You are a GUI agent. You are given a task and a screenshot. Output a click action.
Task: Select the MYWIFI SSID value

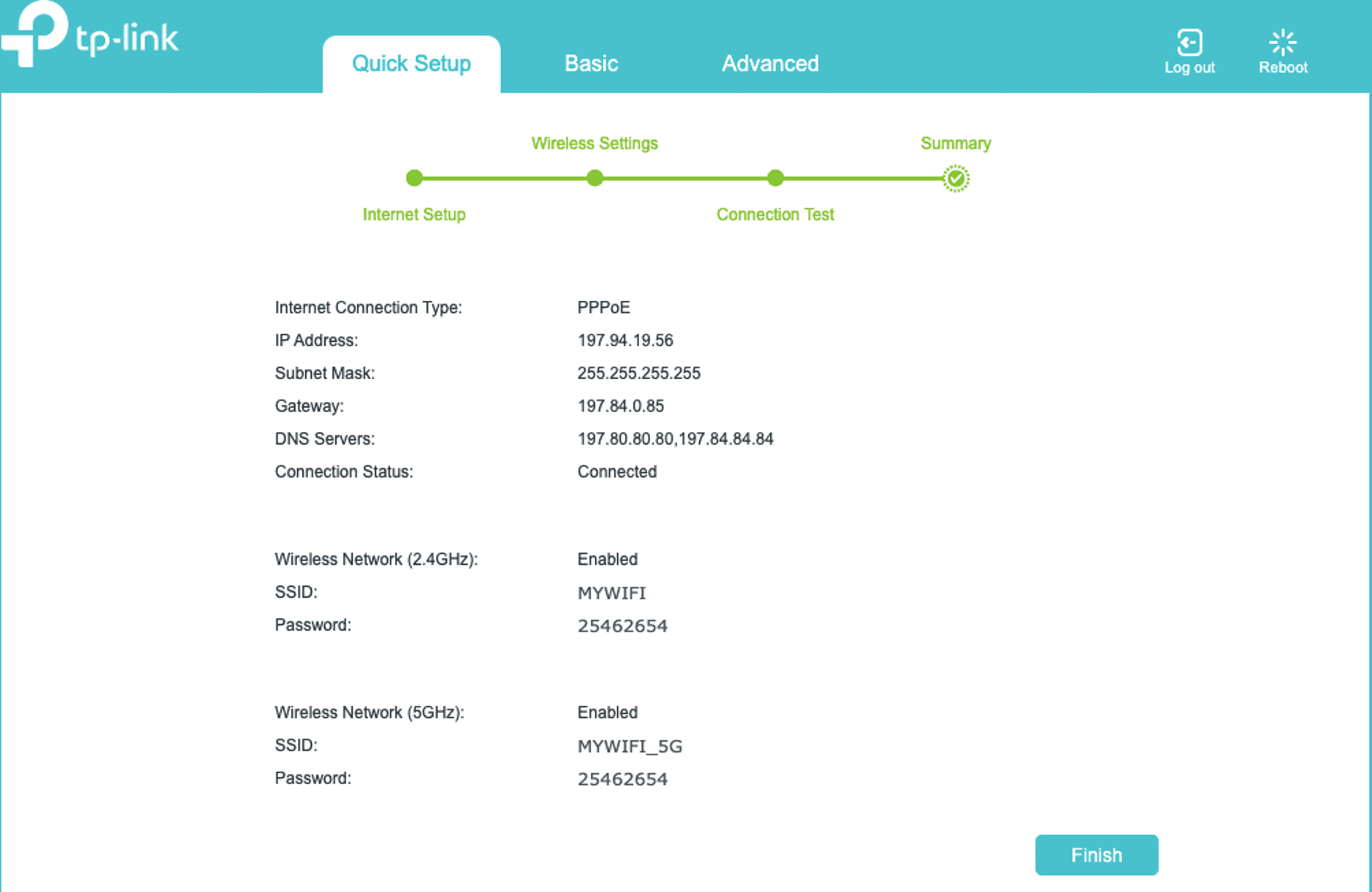(611, 593)
